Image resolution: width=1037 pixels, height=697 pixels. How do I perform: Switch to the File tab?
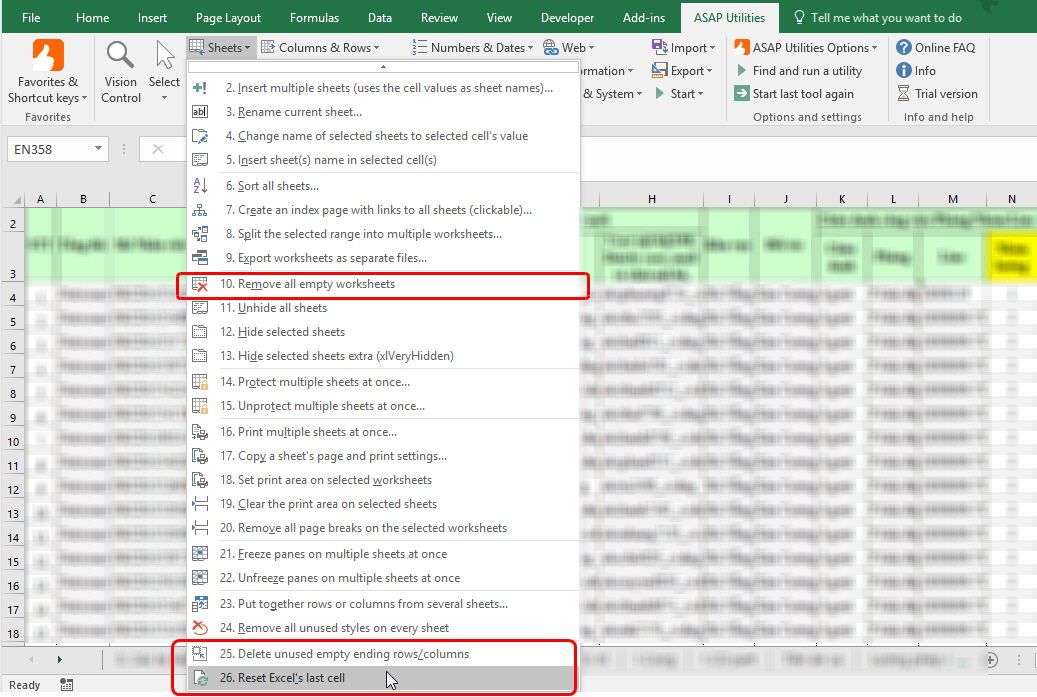30,18
